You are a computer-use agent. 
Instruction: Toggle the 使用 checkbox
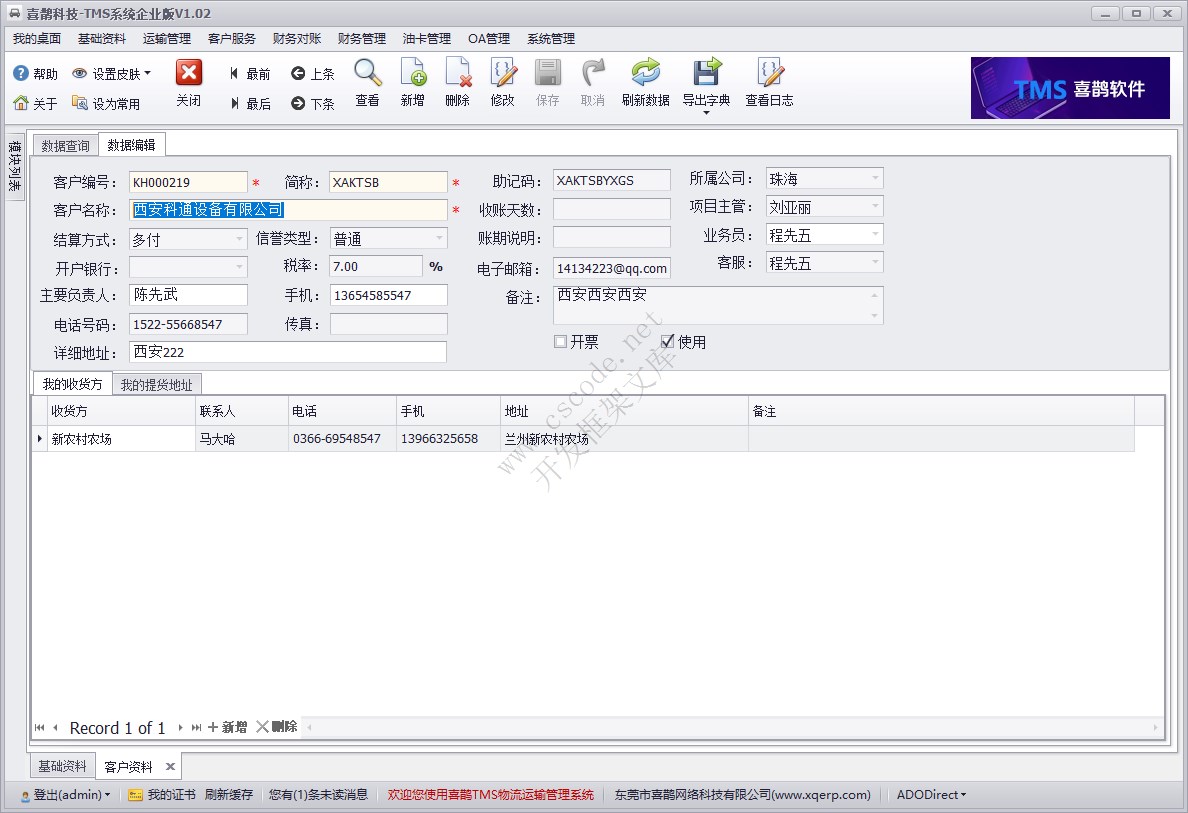[667, 342]
